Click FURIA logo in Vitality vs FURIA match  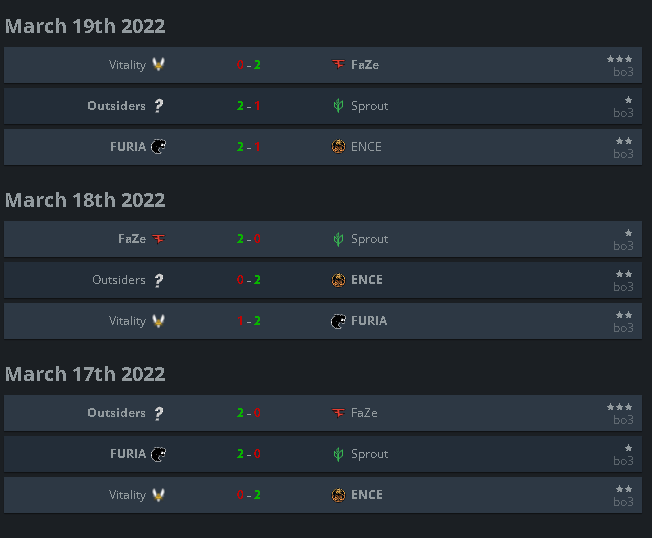338,321
